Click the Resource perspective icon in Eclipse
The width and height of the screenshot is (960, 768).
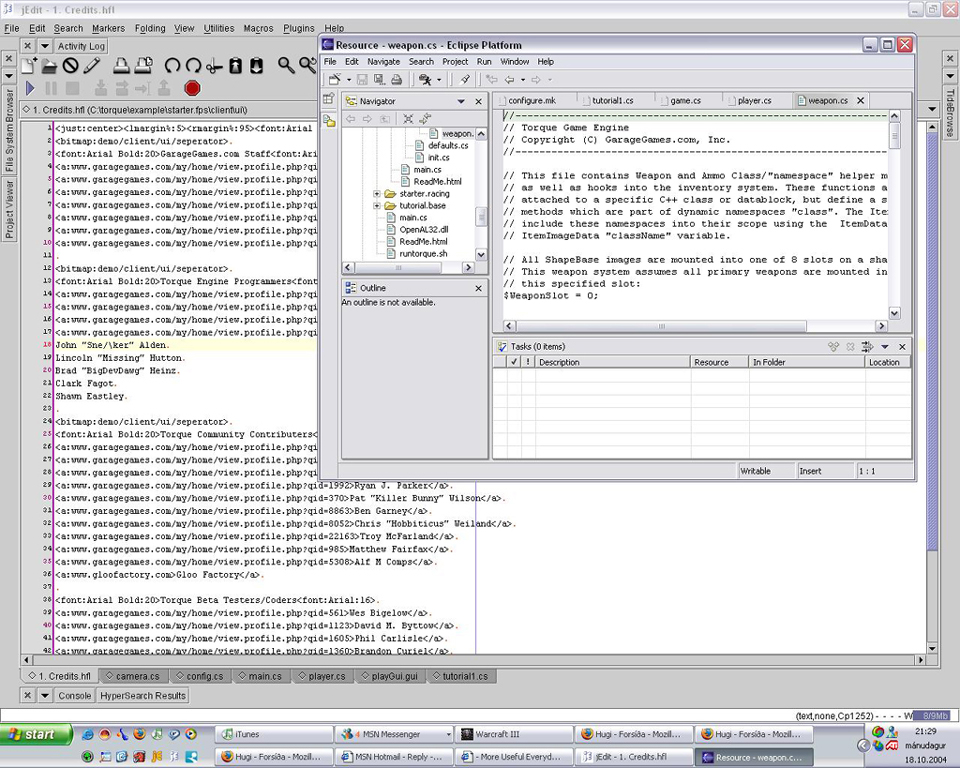click(x=329, y=121)
